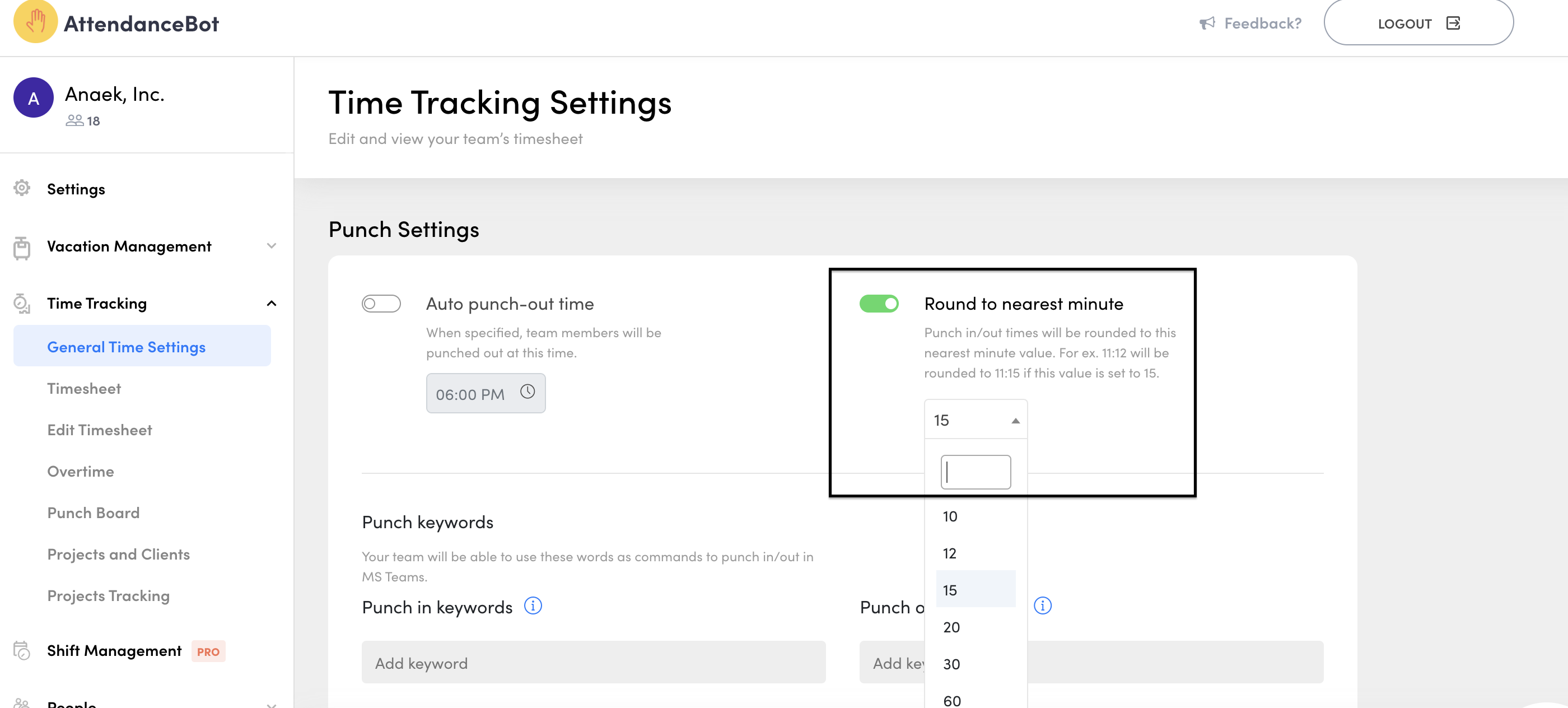The height and width of the screenshot is (708, 1568).
Task: Click the Add keyword field under Punch in
Action: pyautogui.click(x=593, y=662)
